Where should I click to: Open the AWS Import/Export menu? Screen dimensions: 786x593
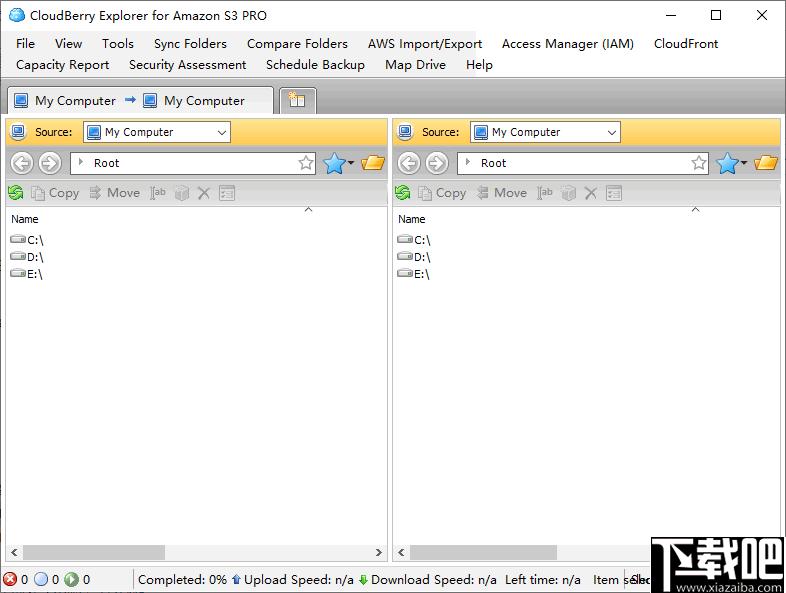[x=425, y=44]
